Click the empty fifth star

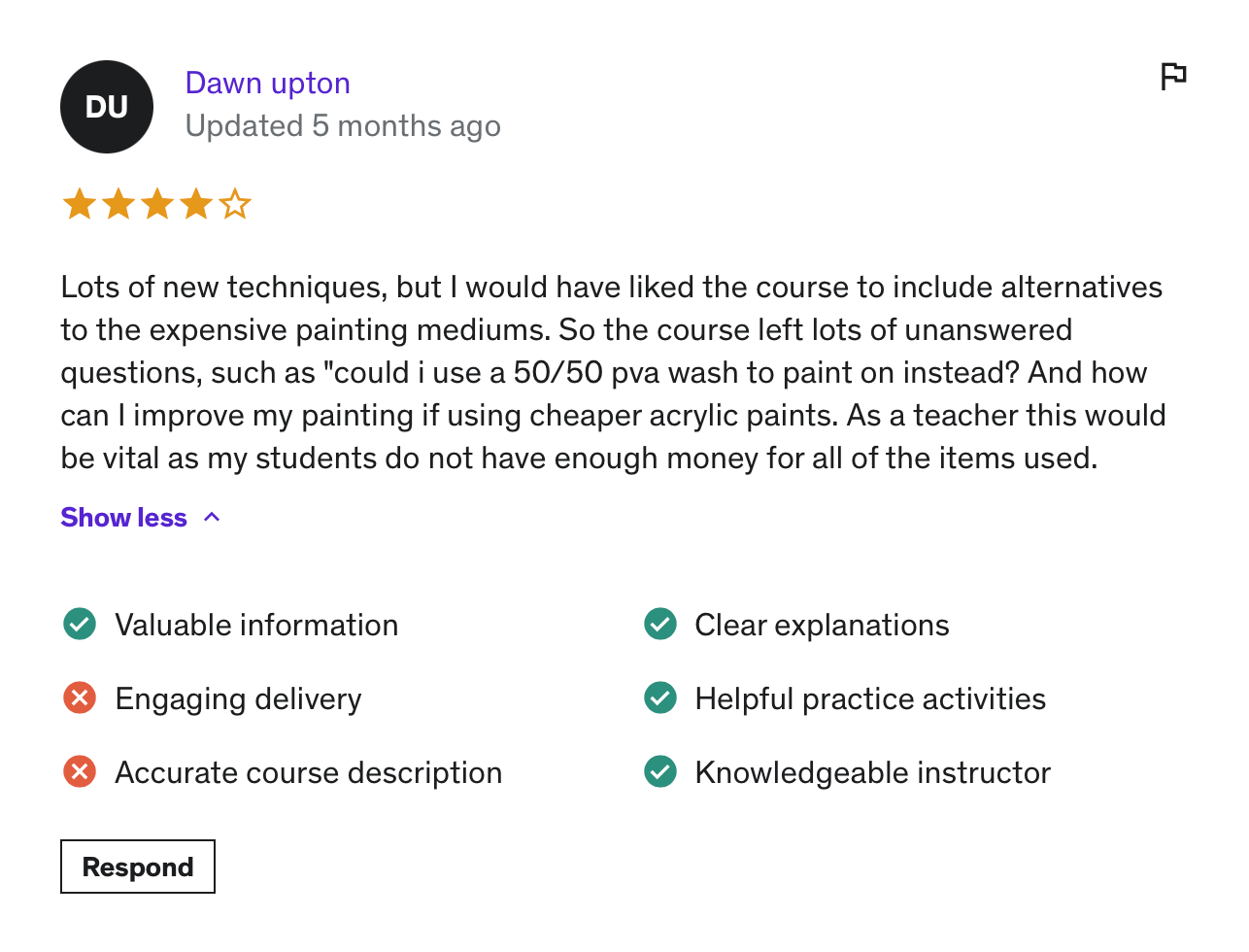[234, 205]
